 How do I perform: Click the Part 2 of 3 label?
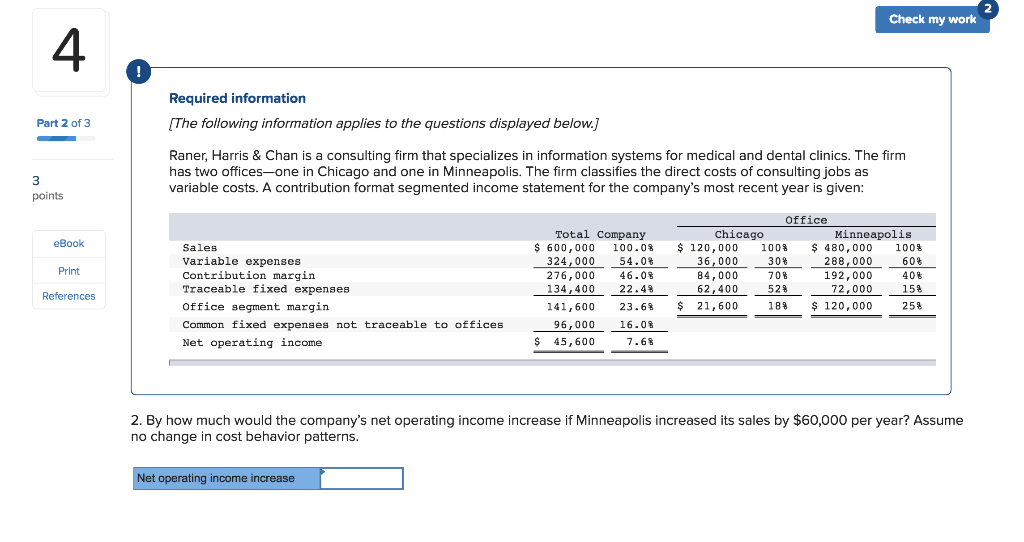(x=63, y=123)
